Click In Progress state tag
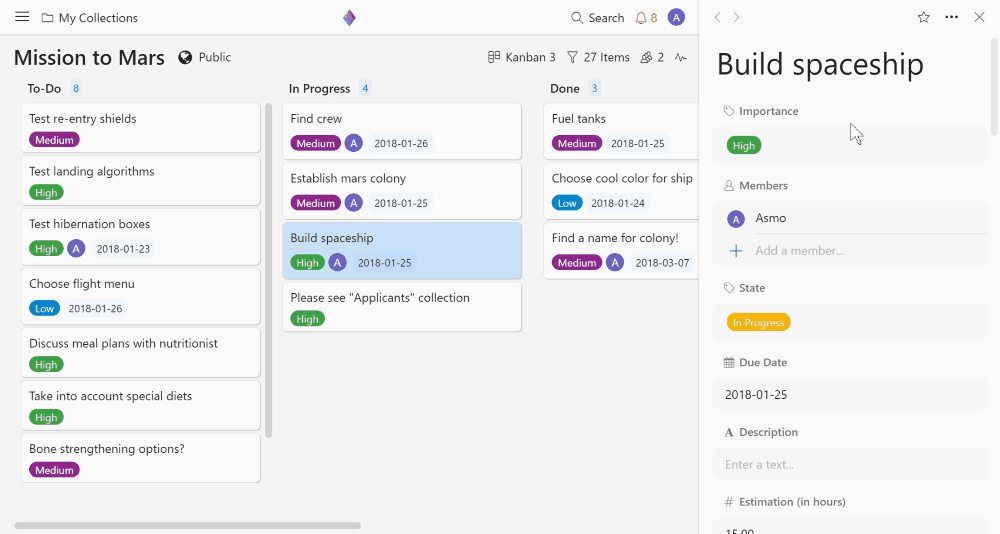Viewport: 1000px width, 534px height. pyautogui.click(x=758, y=322)
